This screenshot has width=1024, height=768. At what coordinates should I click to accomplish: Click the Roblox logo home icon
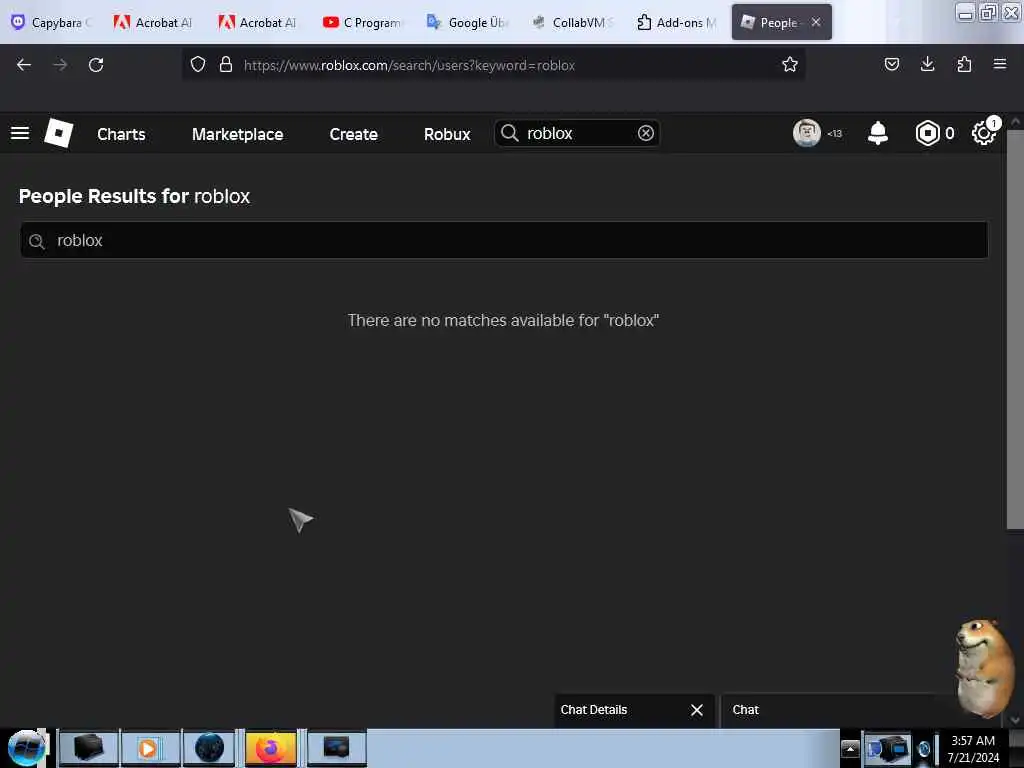click(x=59, y=133)
